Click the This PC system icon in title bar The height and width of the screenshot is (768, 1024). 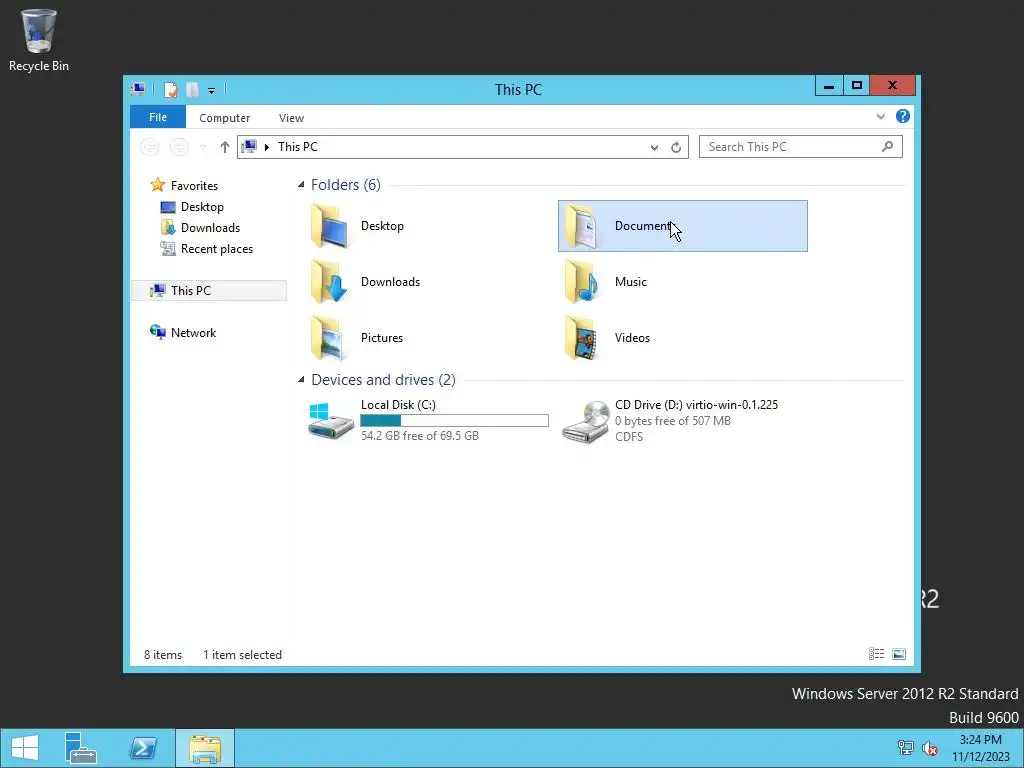click(x=138, y=89)
